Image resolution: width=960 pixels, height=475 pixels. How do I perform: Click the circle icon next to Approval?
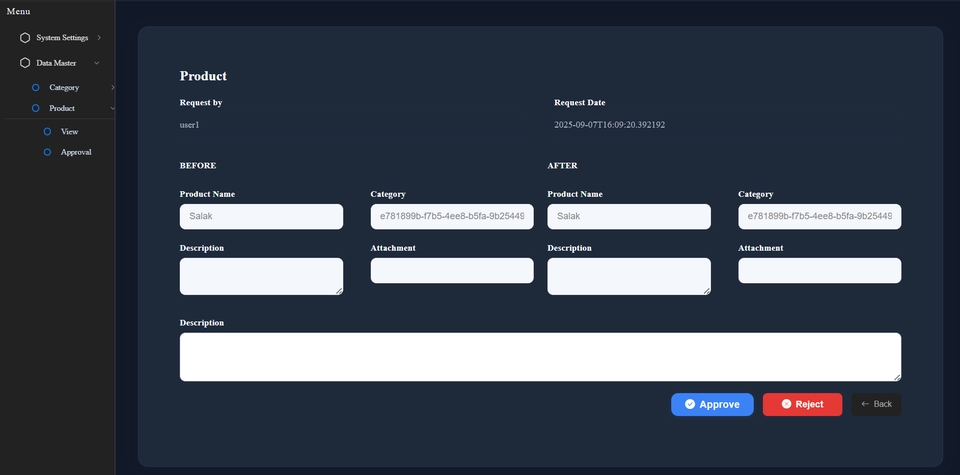(47, 152)
